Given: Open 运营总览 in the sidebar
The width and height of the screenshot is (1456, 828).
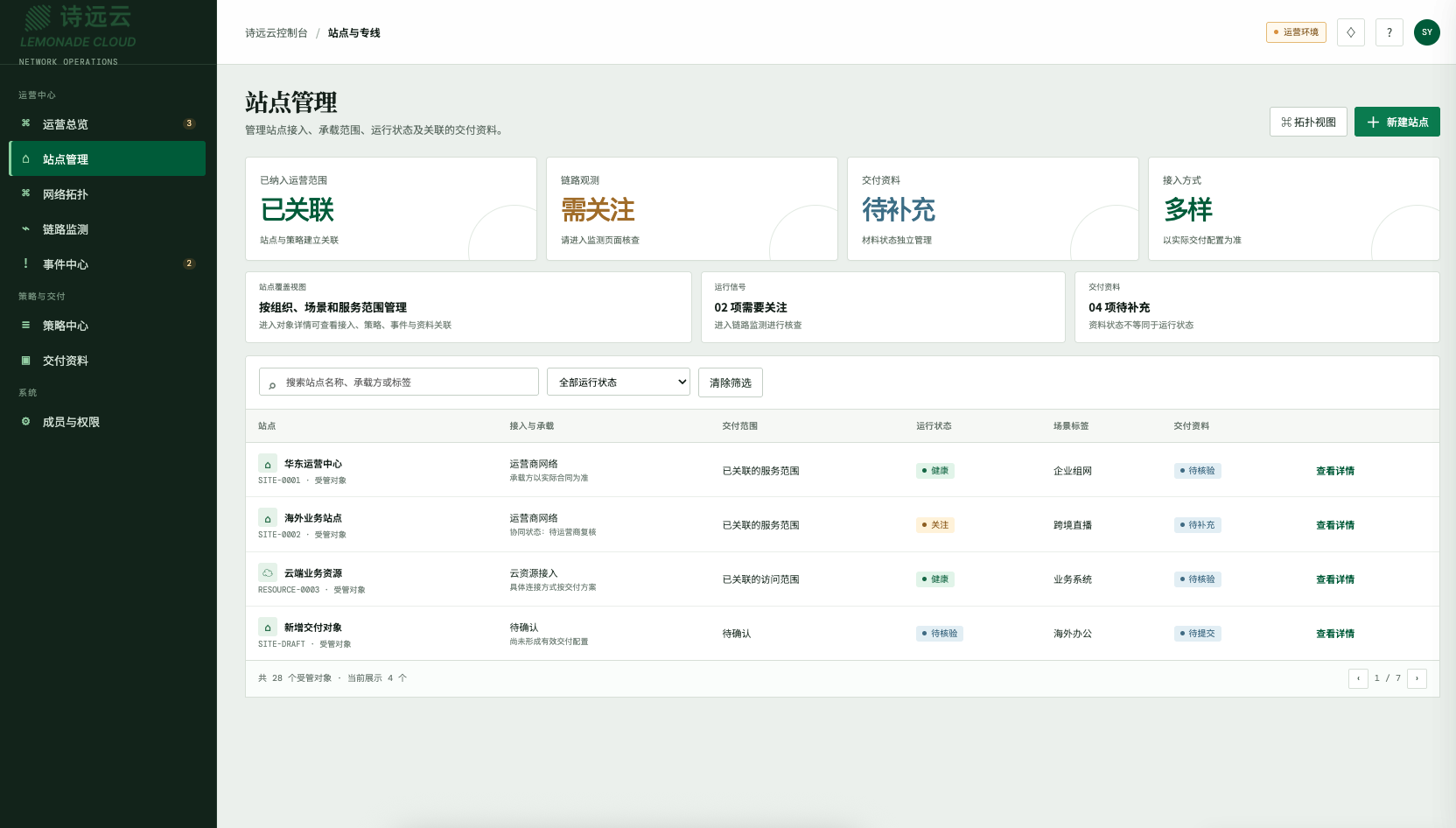Looking at the screenshot, I should pyautogui.click(x=108, y=124).
